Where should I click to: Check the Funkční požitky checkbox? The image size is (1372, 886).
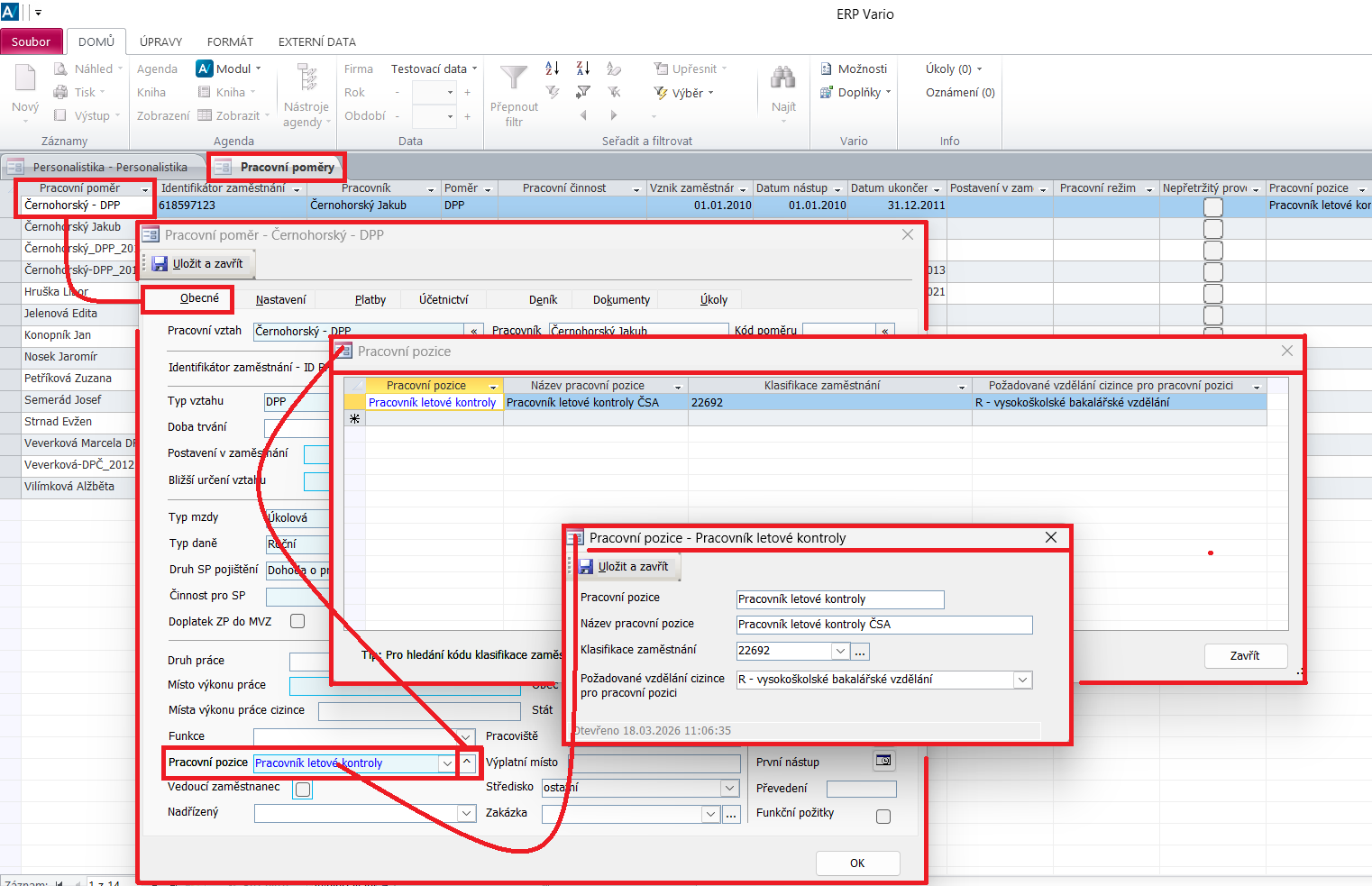[x=883, y=816]
